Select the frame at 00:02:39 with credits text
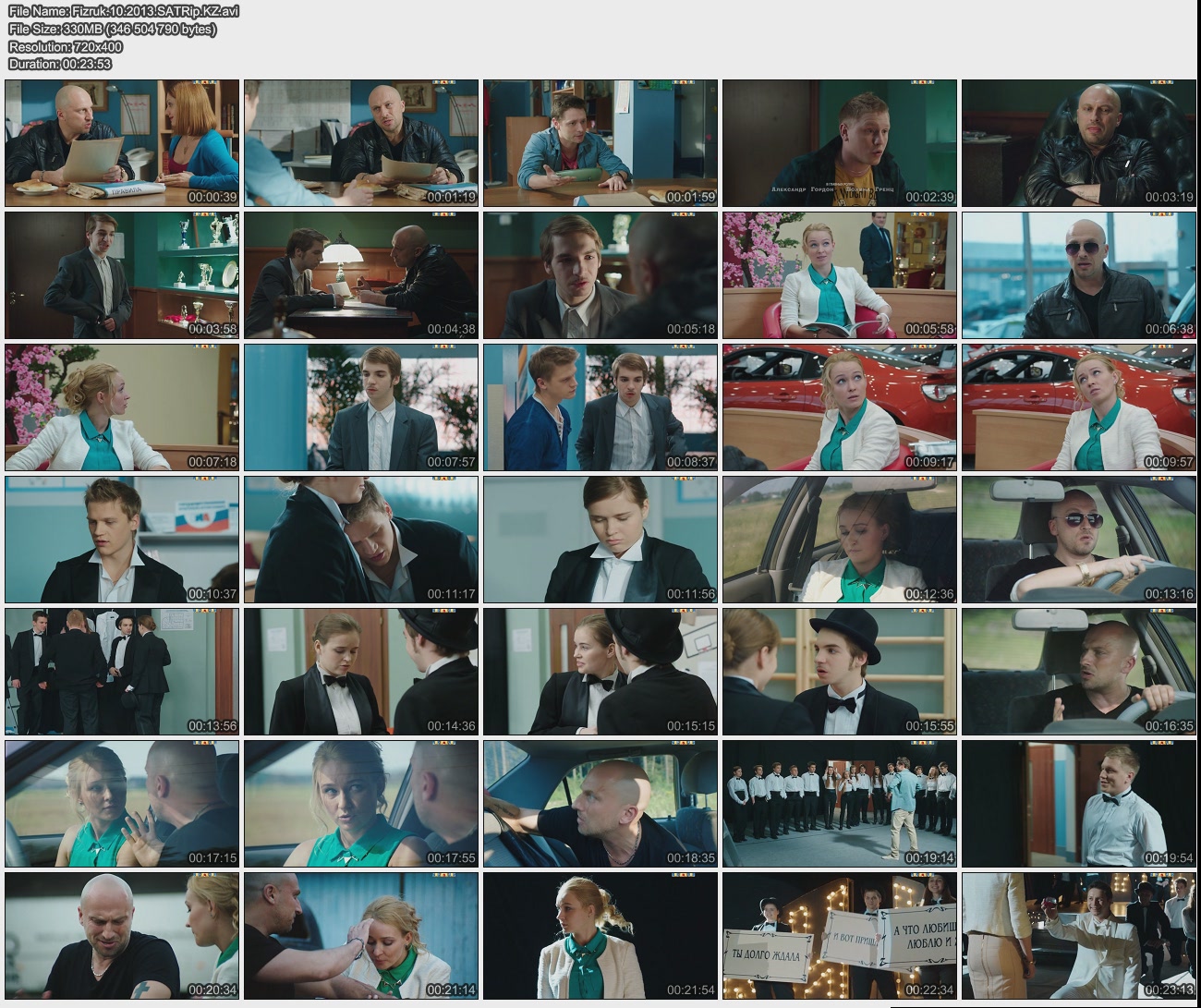The width and height of the screenshot is (1201, 1008). pyautogui.click(x=839, y=143)
